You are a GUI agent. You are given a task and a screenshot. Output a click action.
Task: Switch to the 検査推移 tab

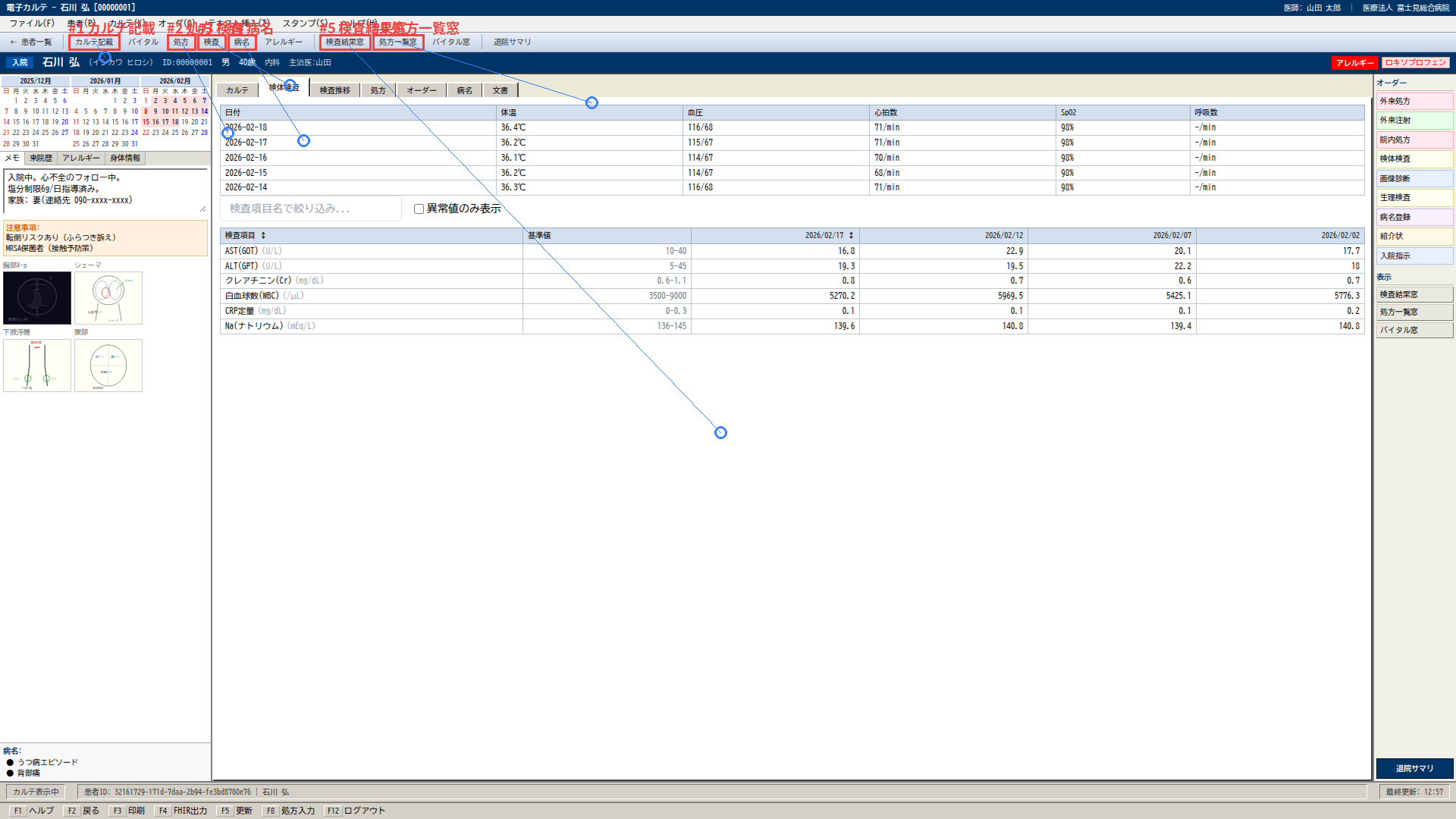pos(334,90)
